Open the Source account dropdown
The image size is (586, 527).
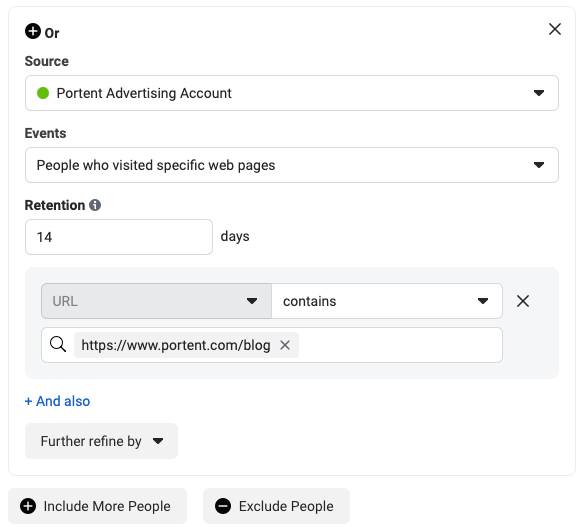[x=292, y=93]
